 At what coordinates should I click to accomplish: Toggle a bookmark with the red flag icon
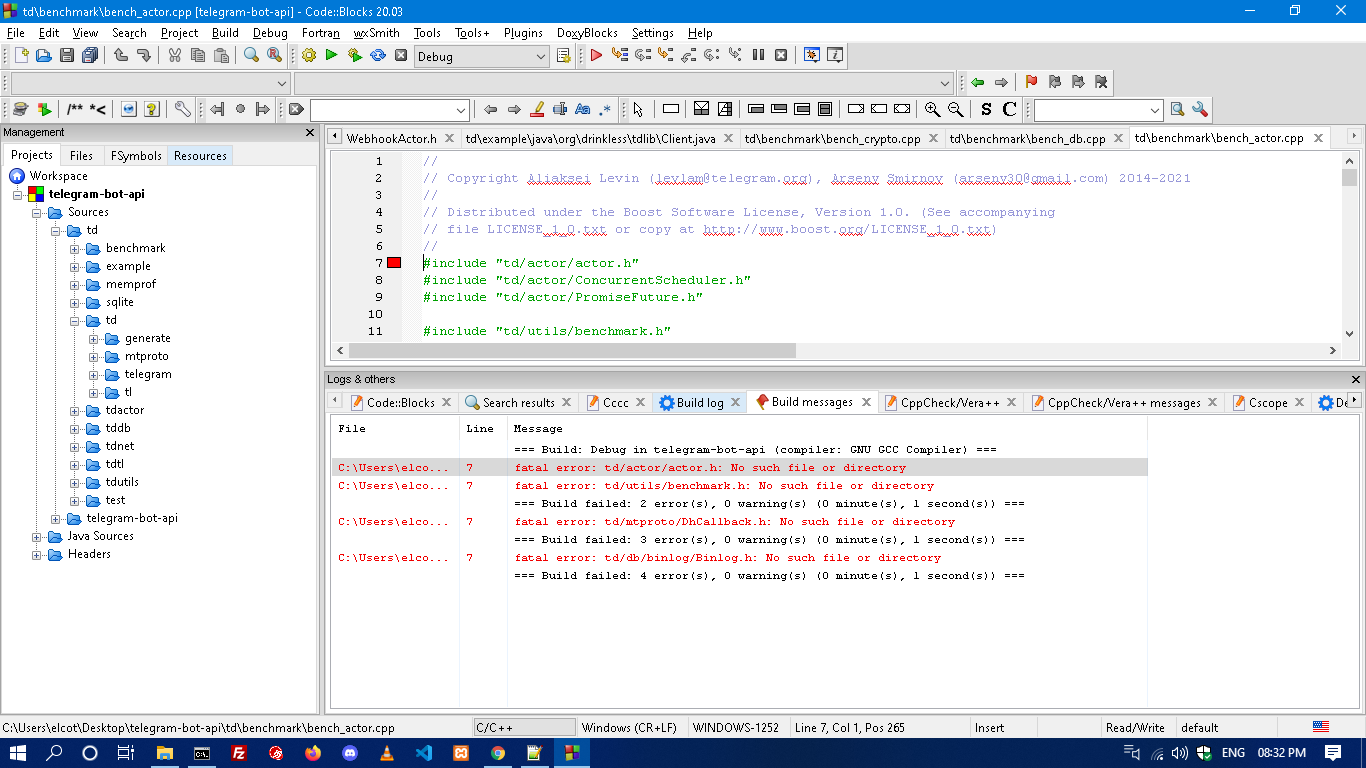click(x=1028, y=82)
